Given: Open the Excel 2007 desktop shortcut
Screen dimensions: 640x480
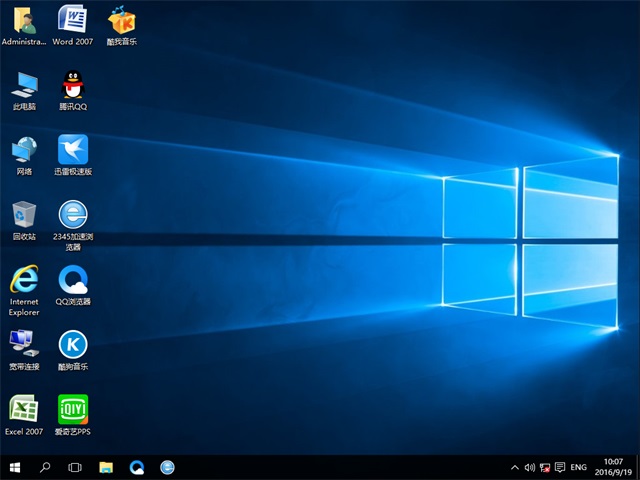Looking at the screenshot, I should [24, 410].
